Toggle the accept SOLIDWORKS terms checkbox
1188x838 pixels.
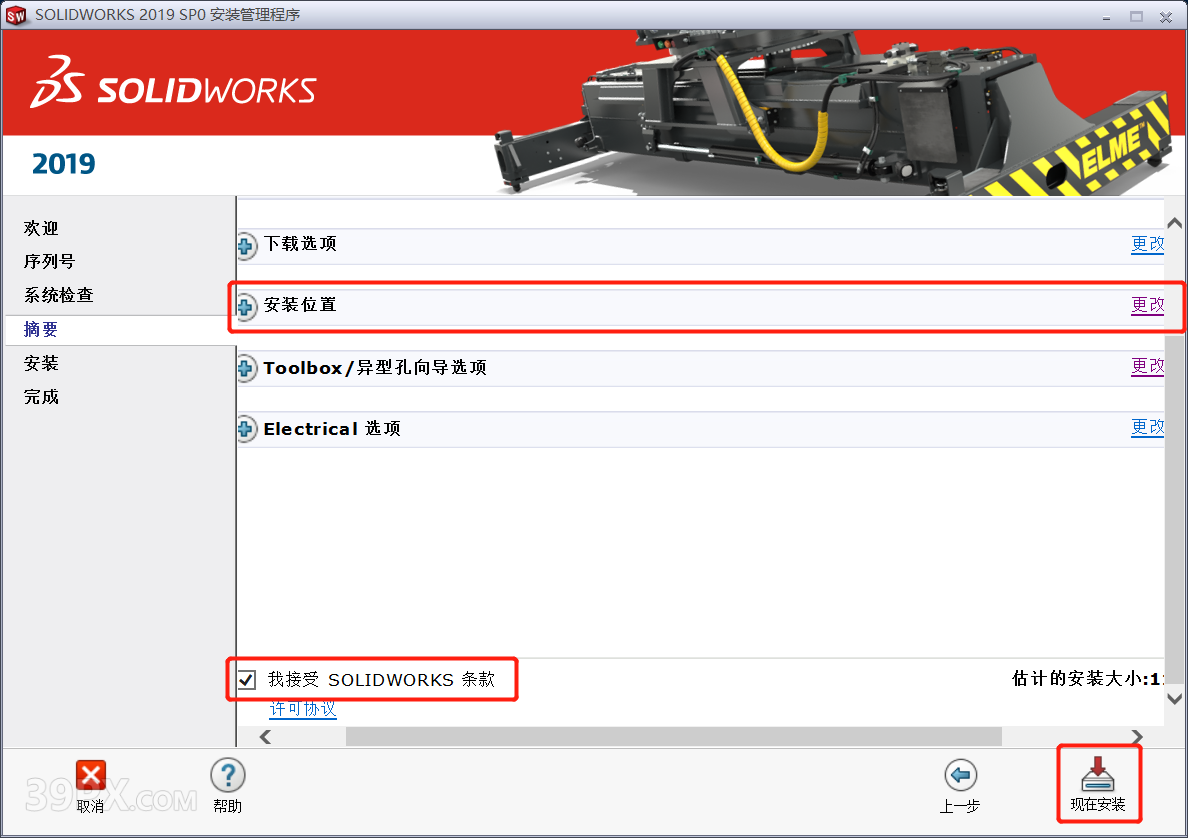(x=247, y=680)
